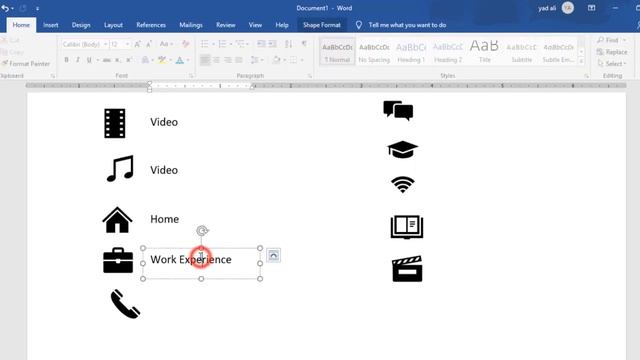Open the Numbering list dropdown arrow

pyautogui.click(x=231, y=44)
